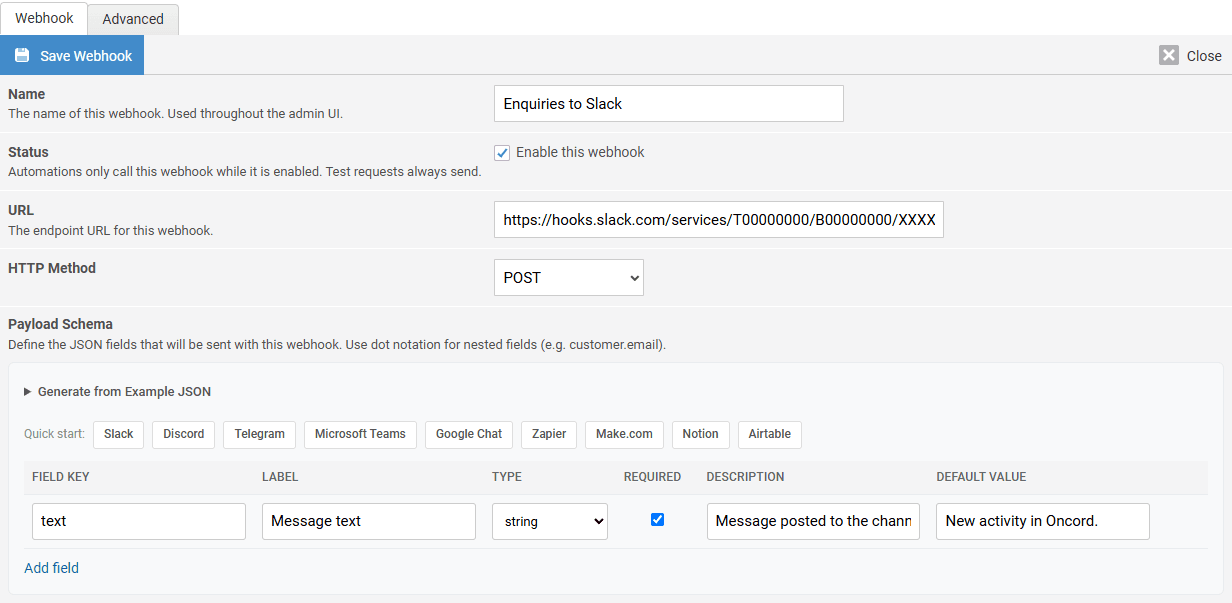
Task: Choose the Microsoft Teams quick start preset
Action: [x=360, y=434]
